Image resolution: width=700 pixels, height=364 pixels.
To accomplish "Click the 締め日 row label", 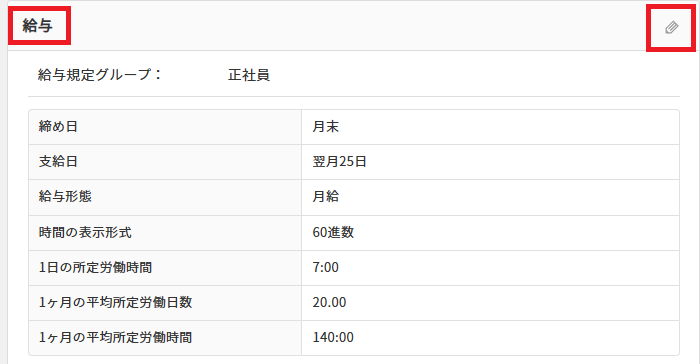I will coord(58,126).
